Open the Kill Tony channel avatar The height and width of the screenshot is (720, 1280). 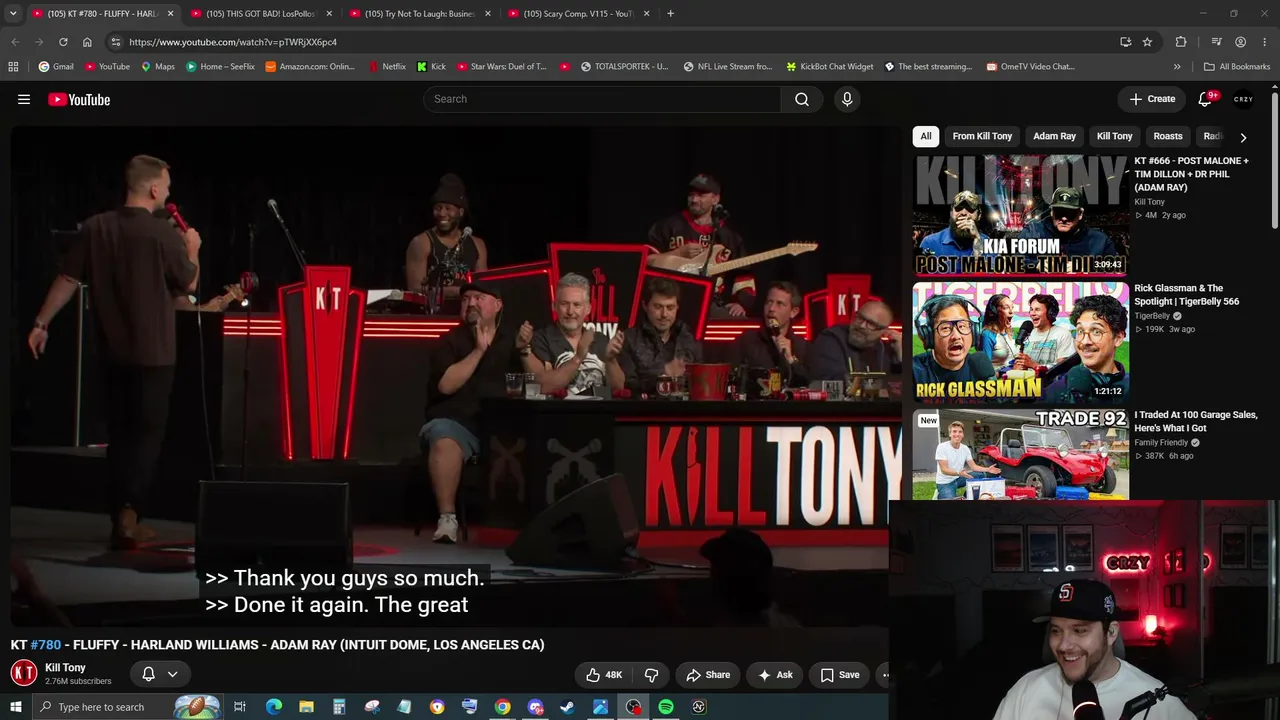(24, 673)
